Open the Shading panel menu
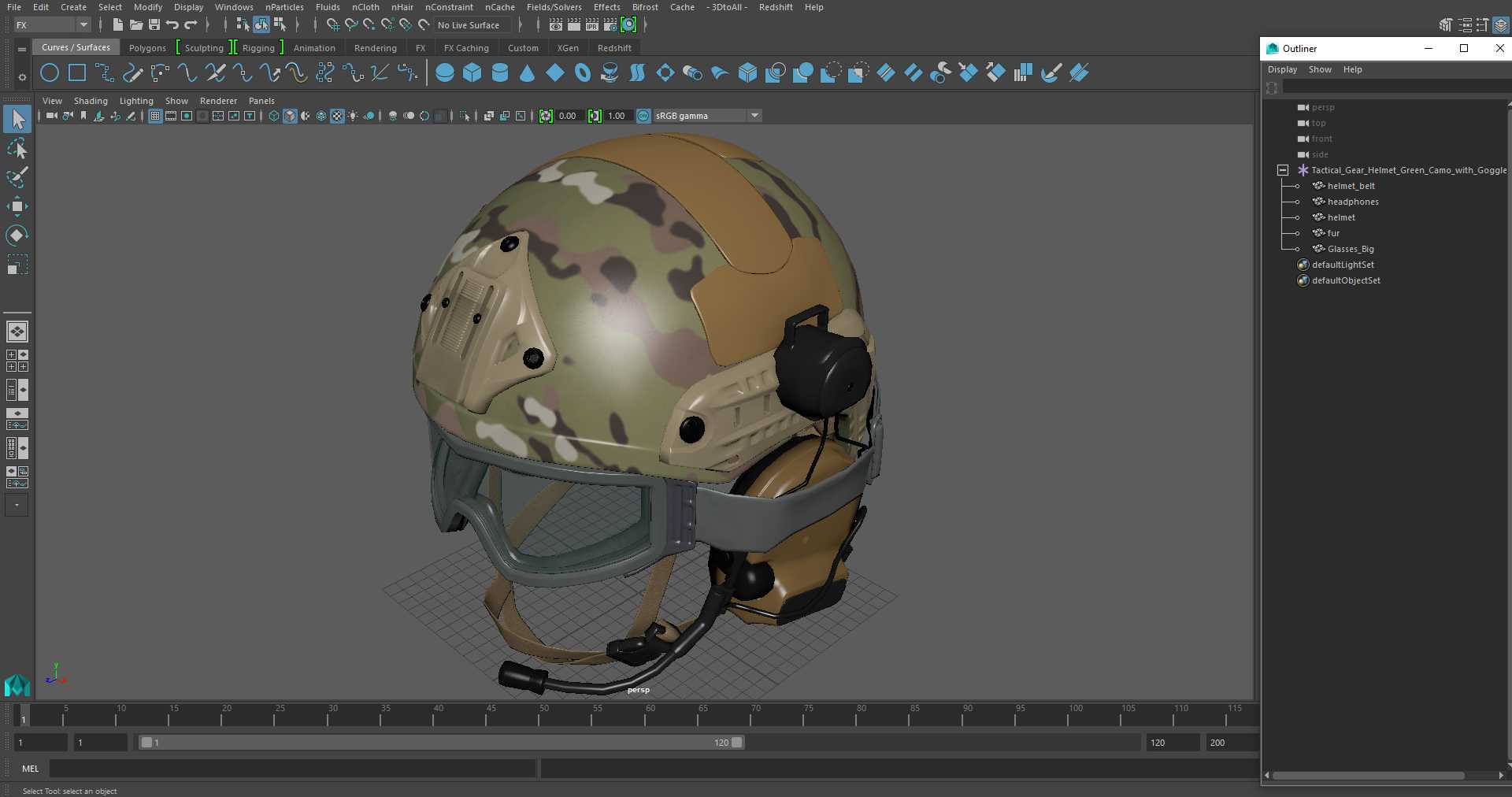This screenshot has width=1512, height=797. pos(91,101)
